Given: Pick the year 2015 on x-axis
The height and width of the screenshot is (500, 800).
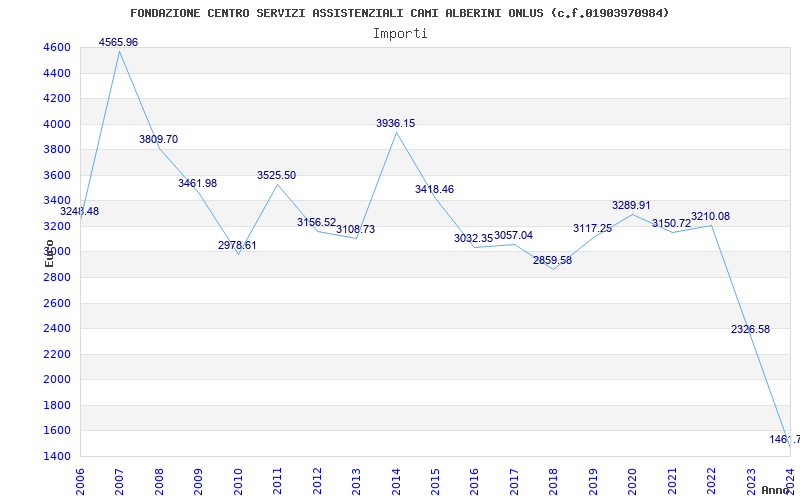Looking at the screenshot, I should coord(435,482).
